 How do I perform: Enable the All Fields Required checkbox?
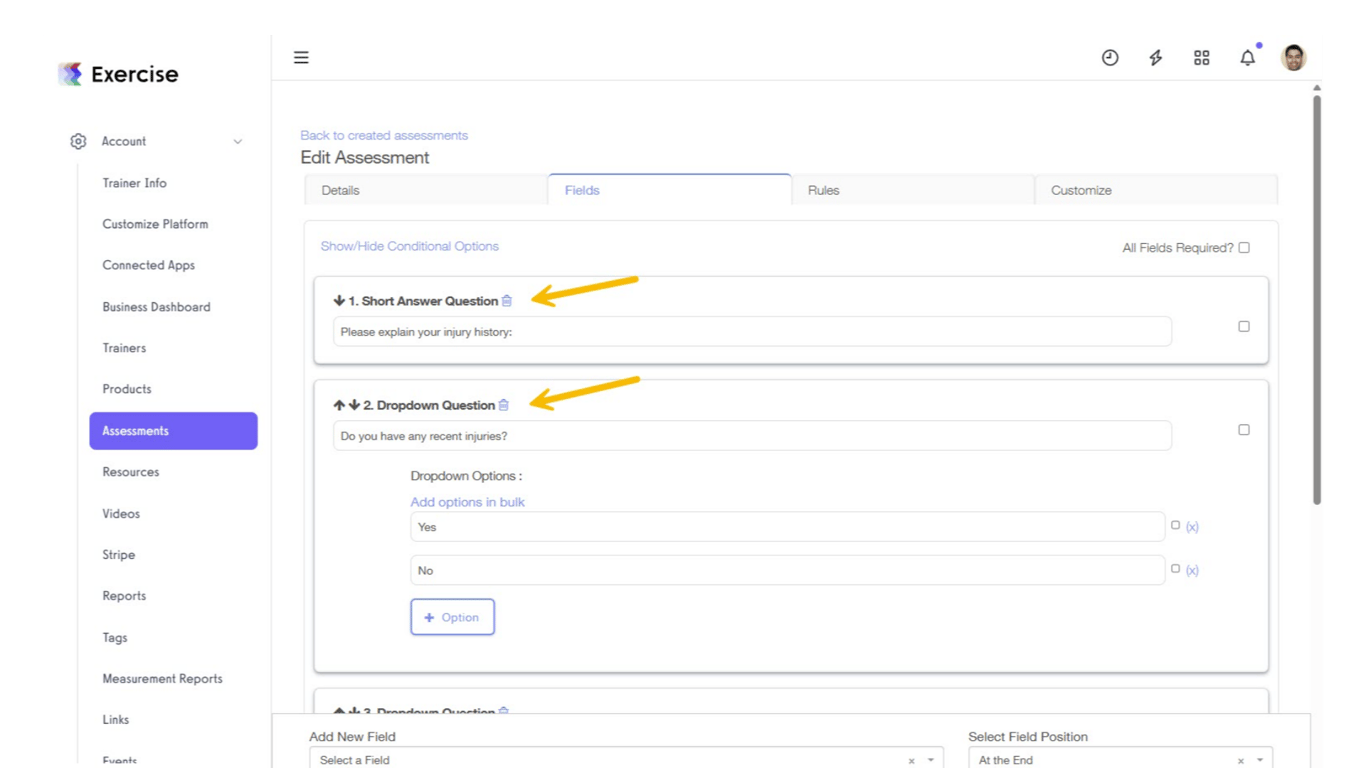[x=1244, y=247]
